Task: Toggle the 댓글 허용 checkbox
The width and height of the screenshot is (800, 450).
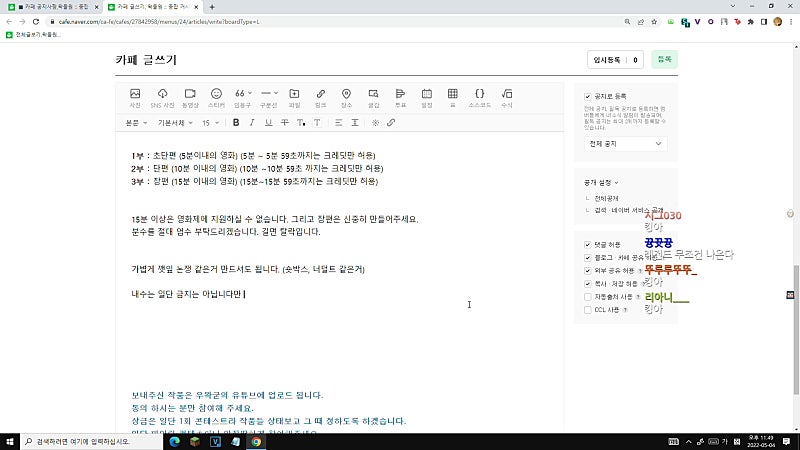Action: click(588, 245)
